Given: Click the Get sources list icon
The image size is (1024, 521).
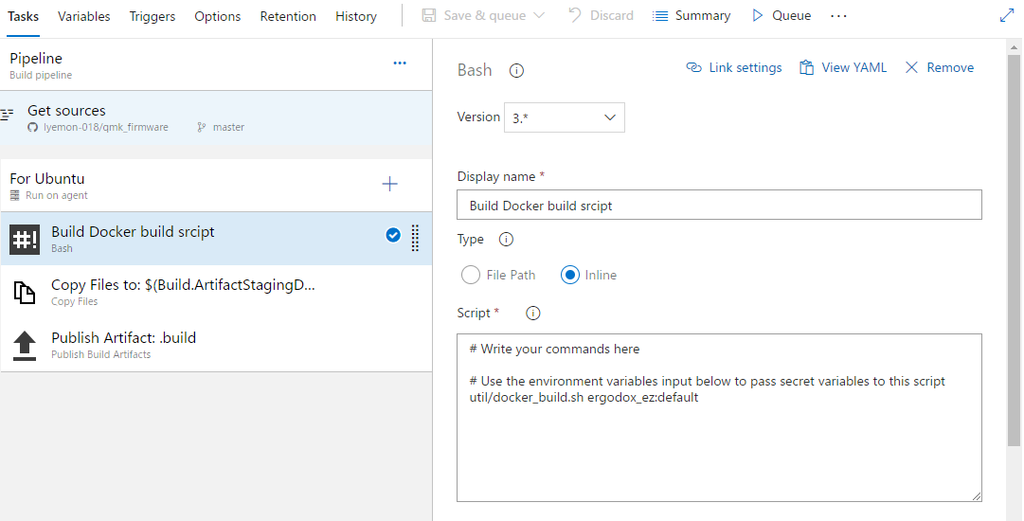Looking at the screenshot, I should coord(7,115).
